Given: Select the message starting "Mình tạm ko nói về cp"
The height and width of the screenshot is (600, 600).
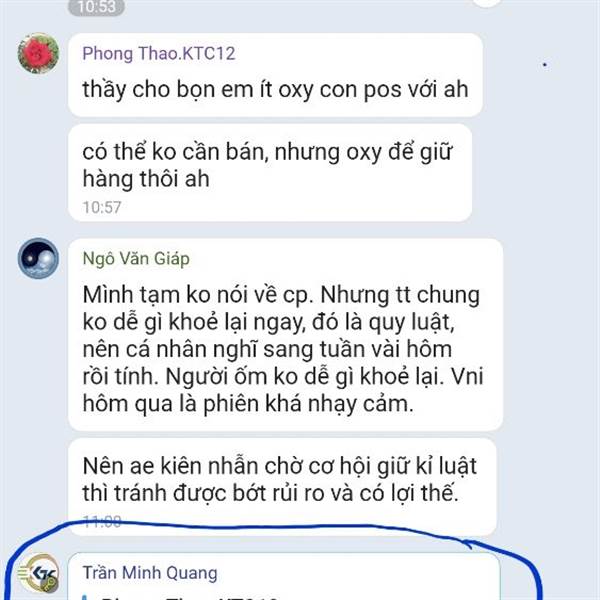Looking at the screenshot, I should point(285,335).
